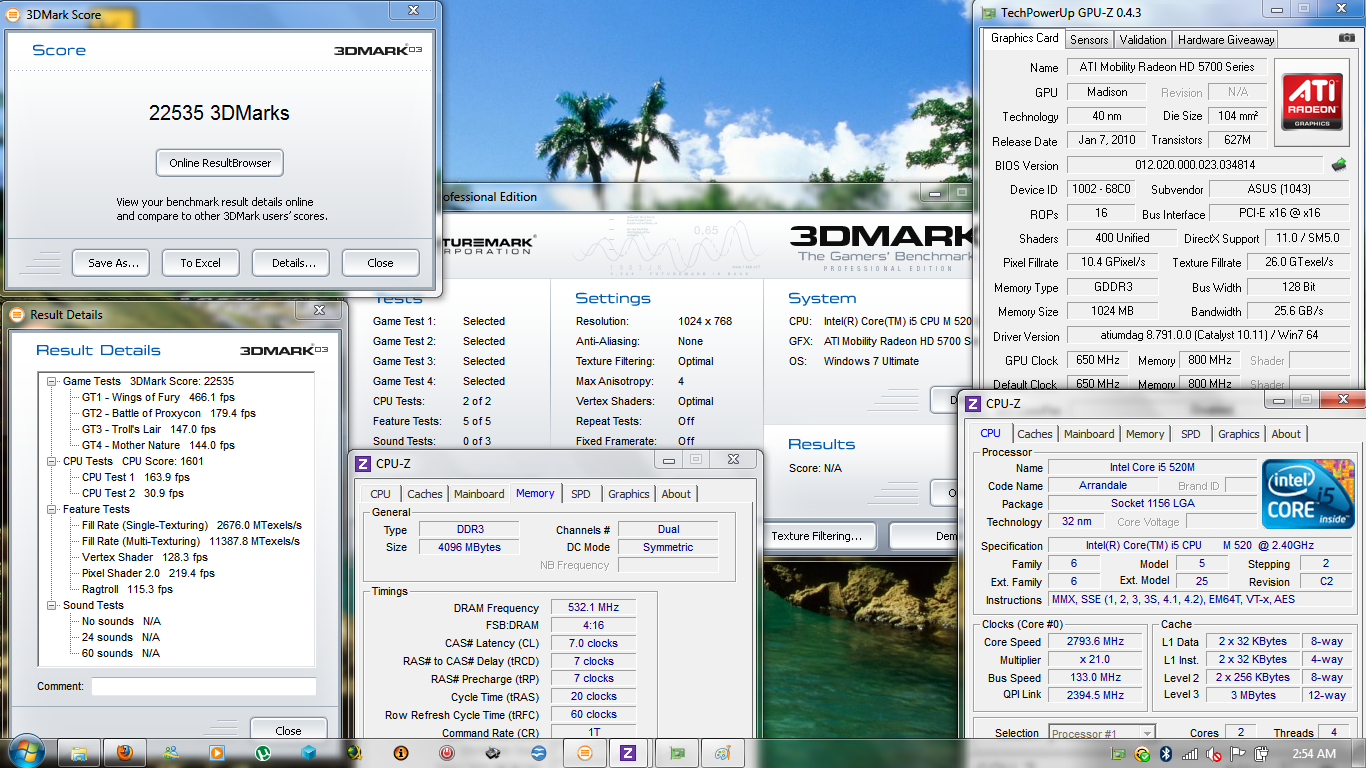Image resolution: width=1366 pixels, height=768 pixels.
Task: Click the GPU-Z green card taskbar button
Action: [x=676, y=753]
